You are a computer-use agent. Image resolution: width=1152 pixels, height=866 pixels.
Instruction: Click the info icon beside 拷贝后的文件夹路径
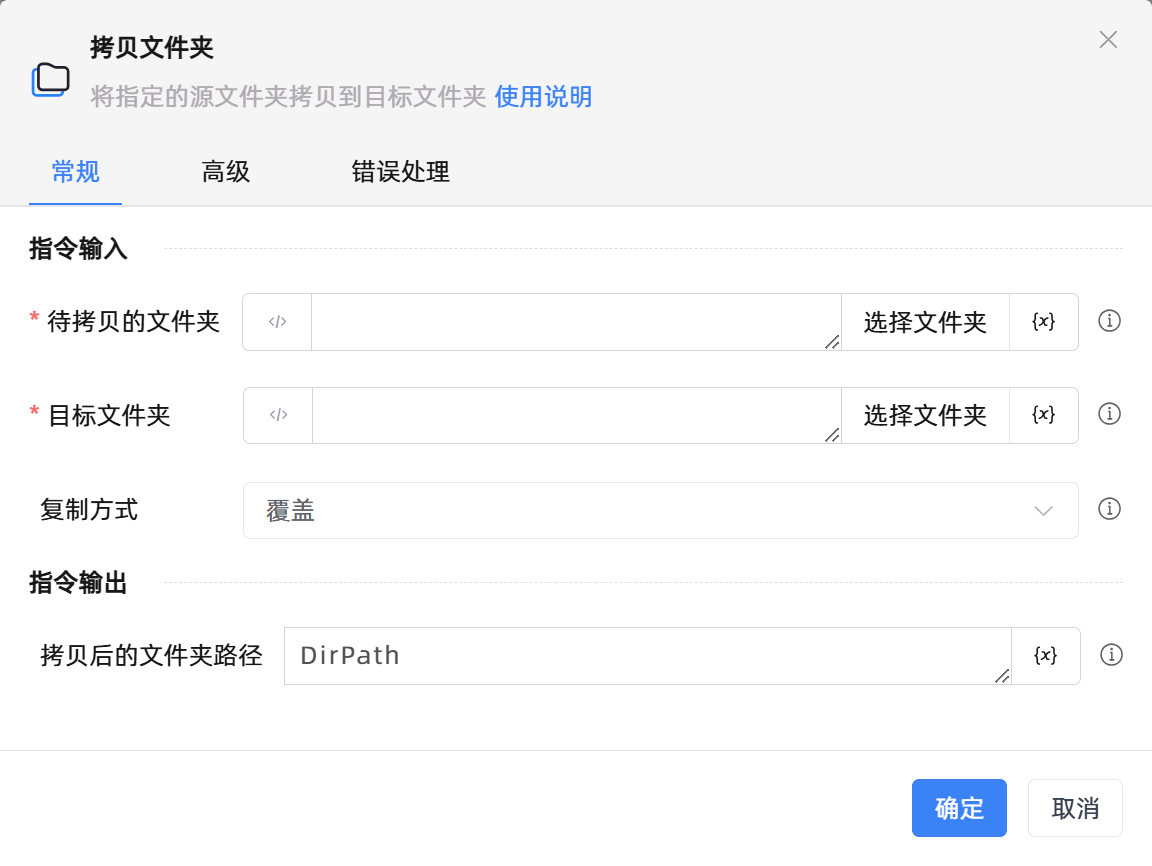tap(1109, 655)
